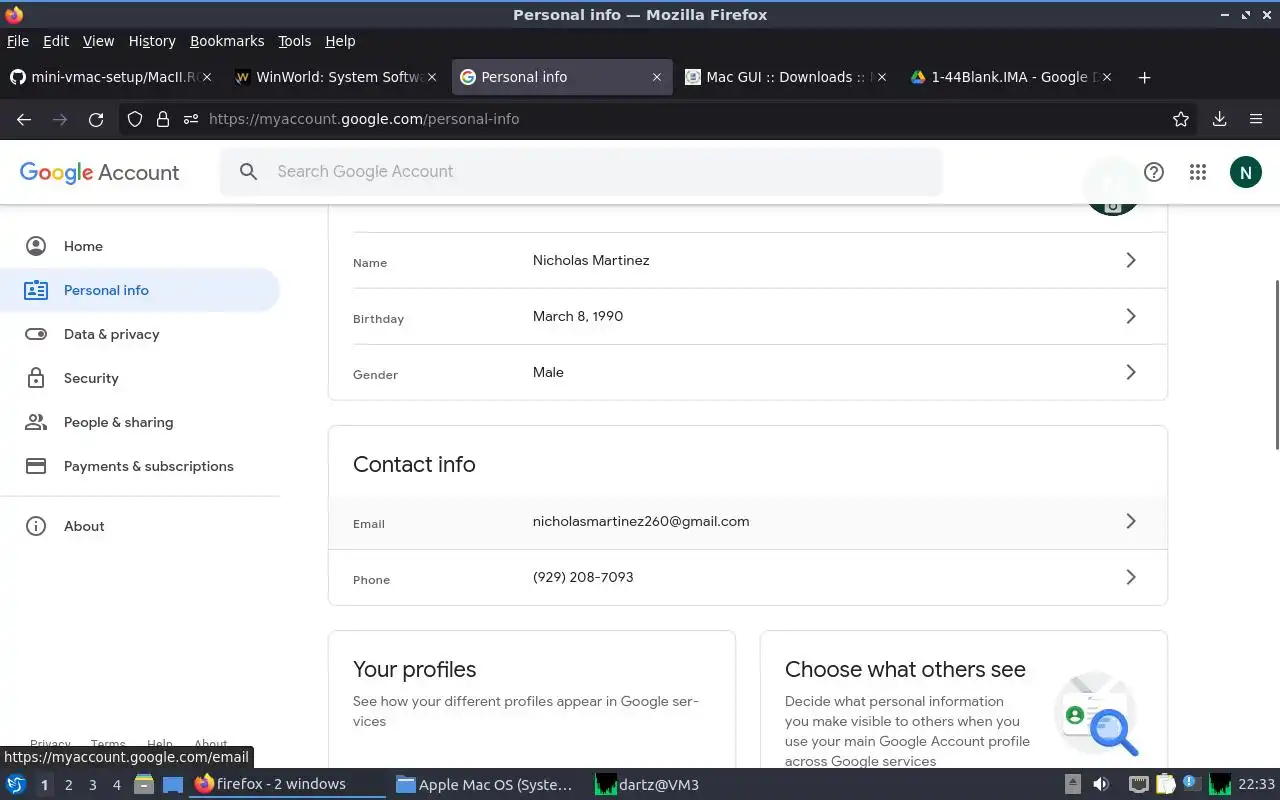This screenshot has height=800, width=1280.
Task: Open the Edit menu
Action: (56, 41)
